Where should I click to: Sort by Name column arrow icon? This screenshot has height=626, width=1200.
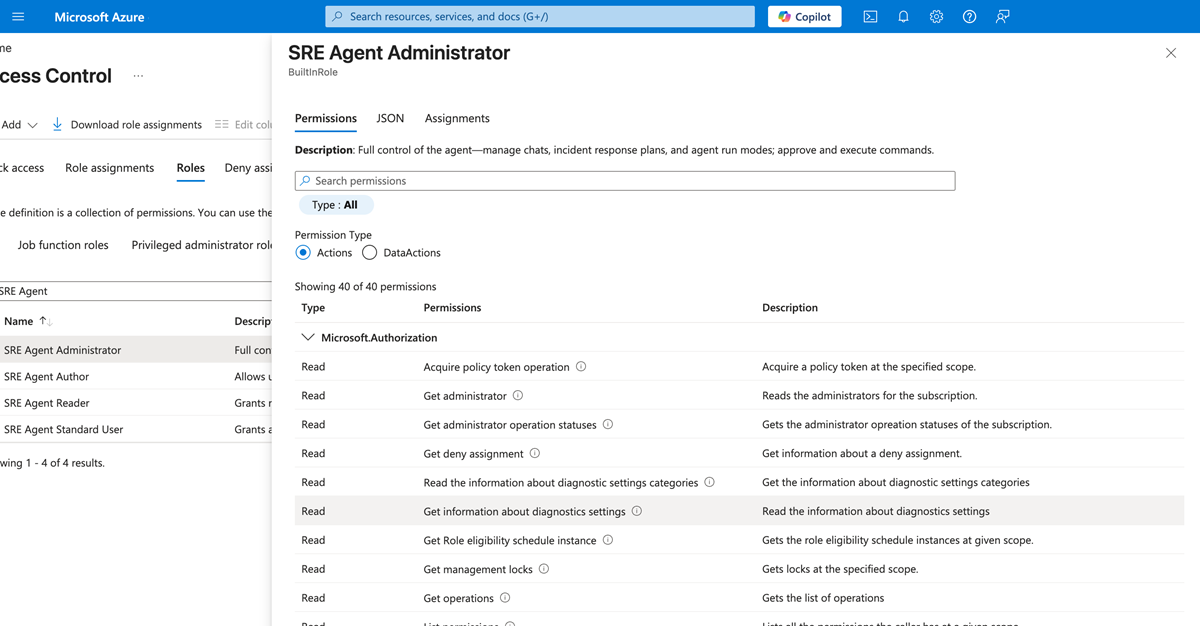[x=45, y=321]
